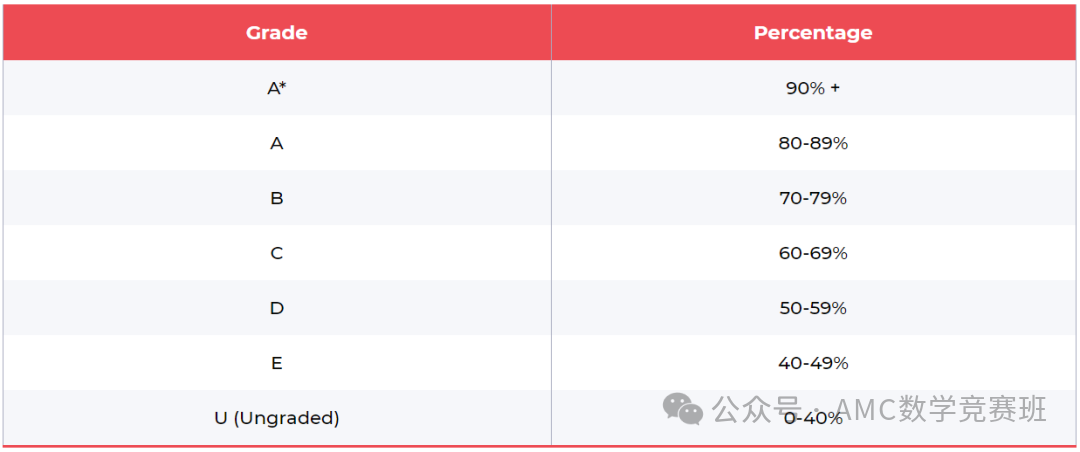Click the WeChat logo icon in watermark
This screenshot has height=452, width=1080.
tap(683, 409)
